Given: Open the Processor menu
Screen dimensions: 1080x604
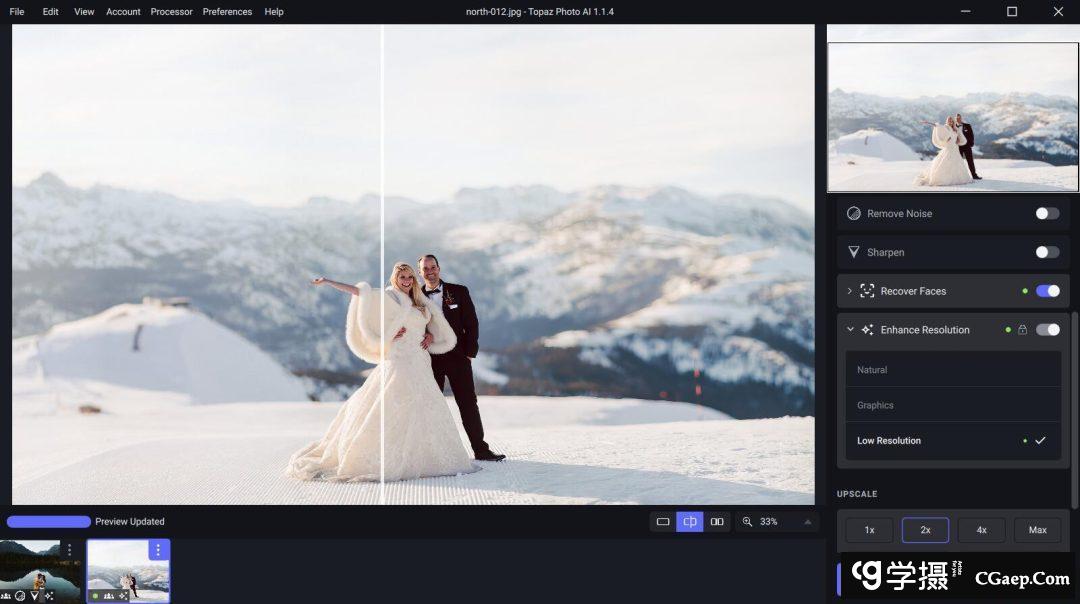Looking at the screenshot, I should tap(171, 12).
